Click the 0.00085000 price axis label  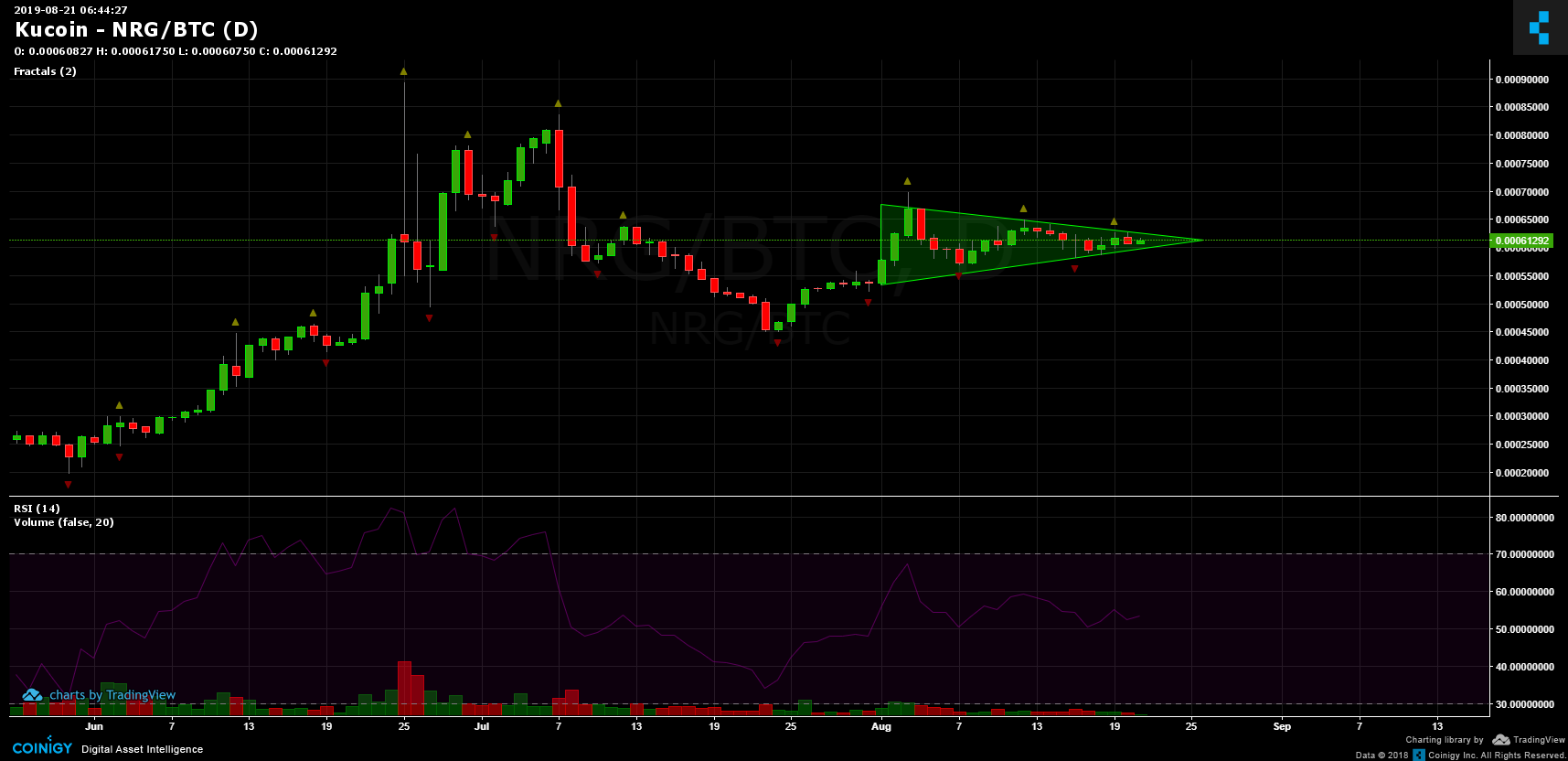1522,107
